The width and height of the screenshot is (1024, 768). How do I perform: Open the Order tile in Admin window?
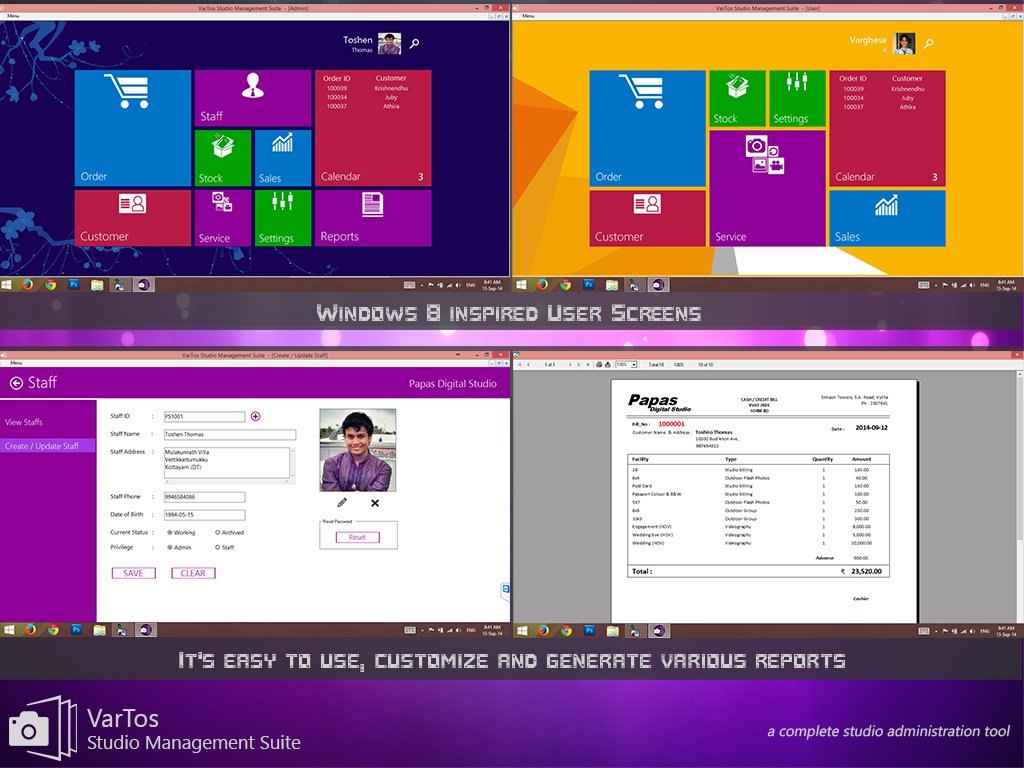tap(133, 128)
